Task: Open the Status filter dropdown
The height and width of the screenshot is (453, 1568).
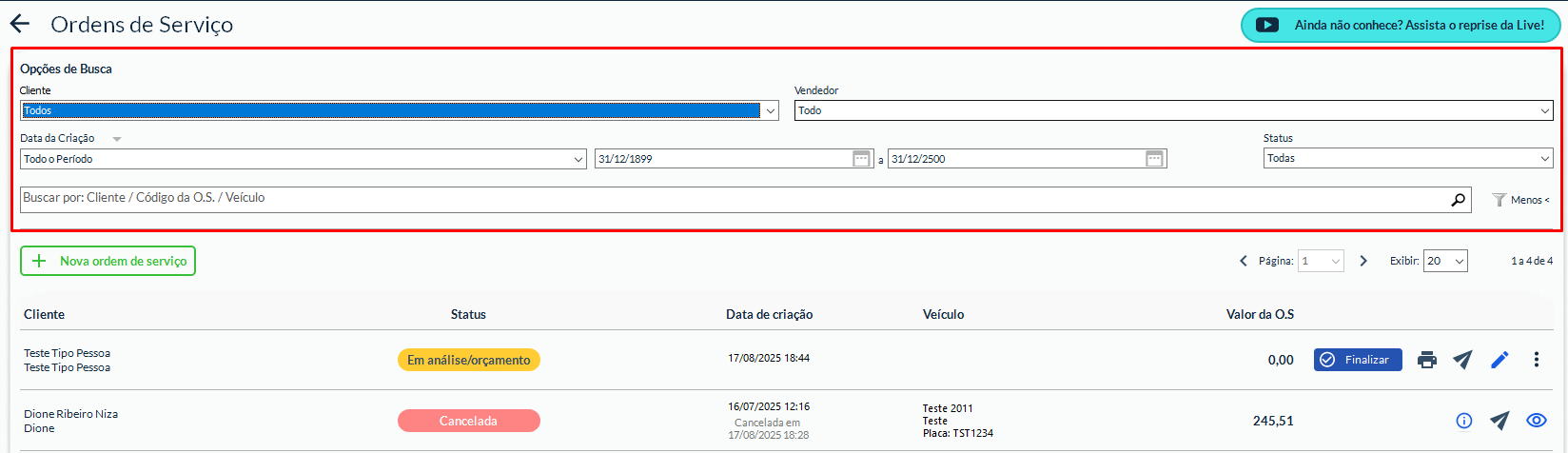Action: click(x=1407, y=159)
